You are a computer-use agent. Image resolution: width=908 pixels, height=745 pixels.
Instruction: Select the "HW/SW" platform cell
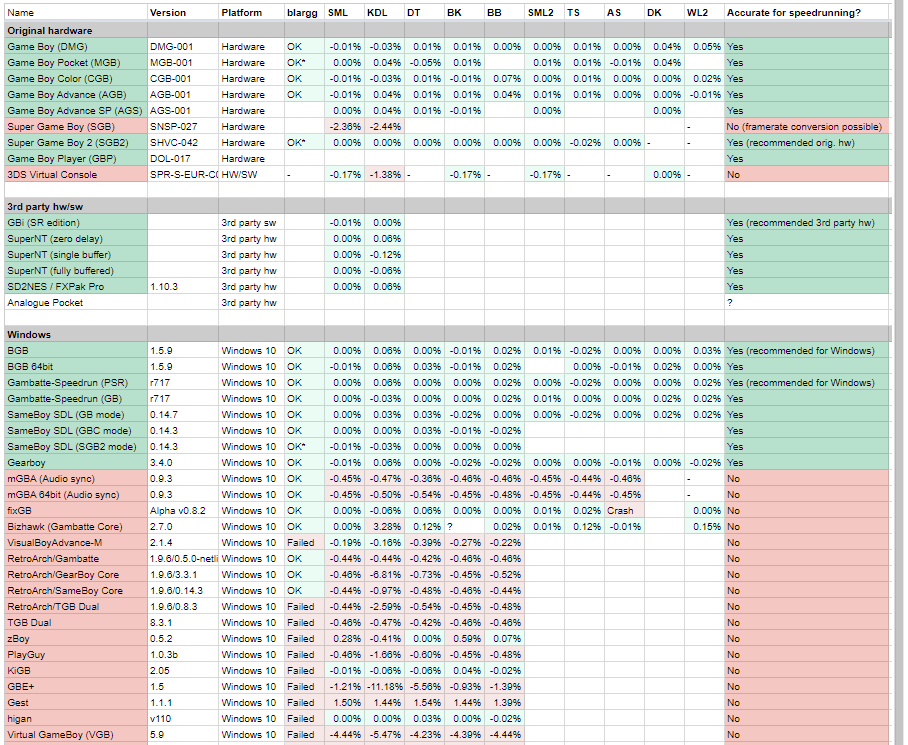coord(251,174)
